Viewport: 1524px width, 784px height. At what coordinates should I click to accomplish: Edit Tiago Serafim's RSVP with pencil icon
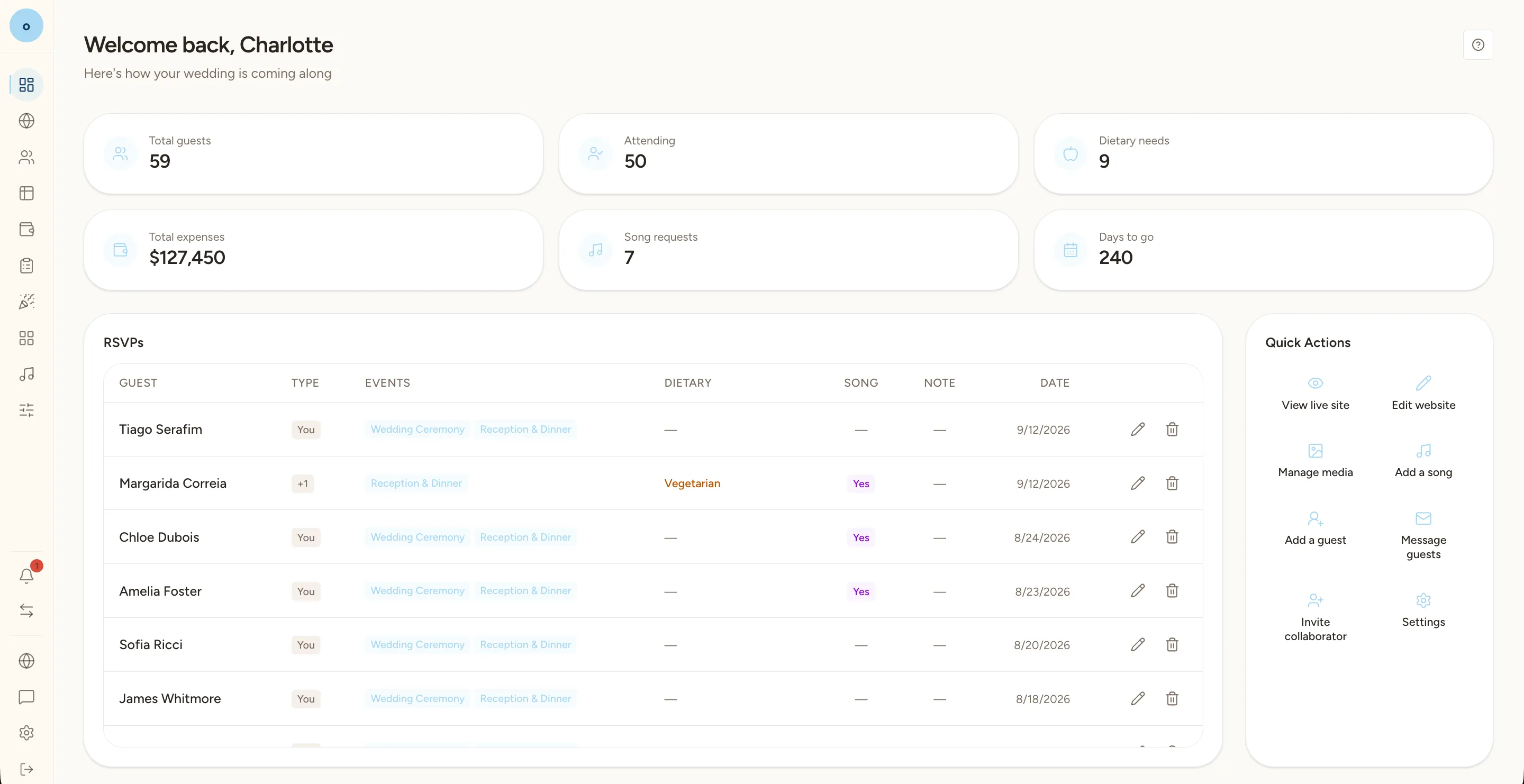click(x=1138, y=429)
